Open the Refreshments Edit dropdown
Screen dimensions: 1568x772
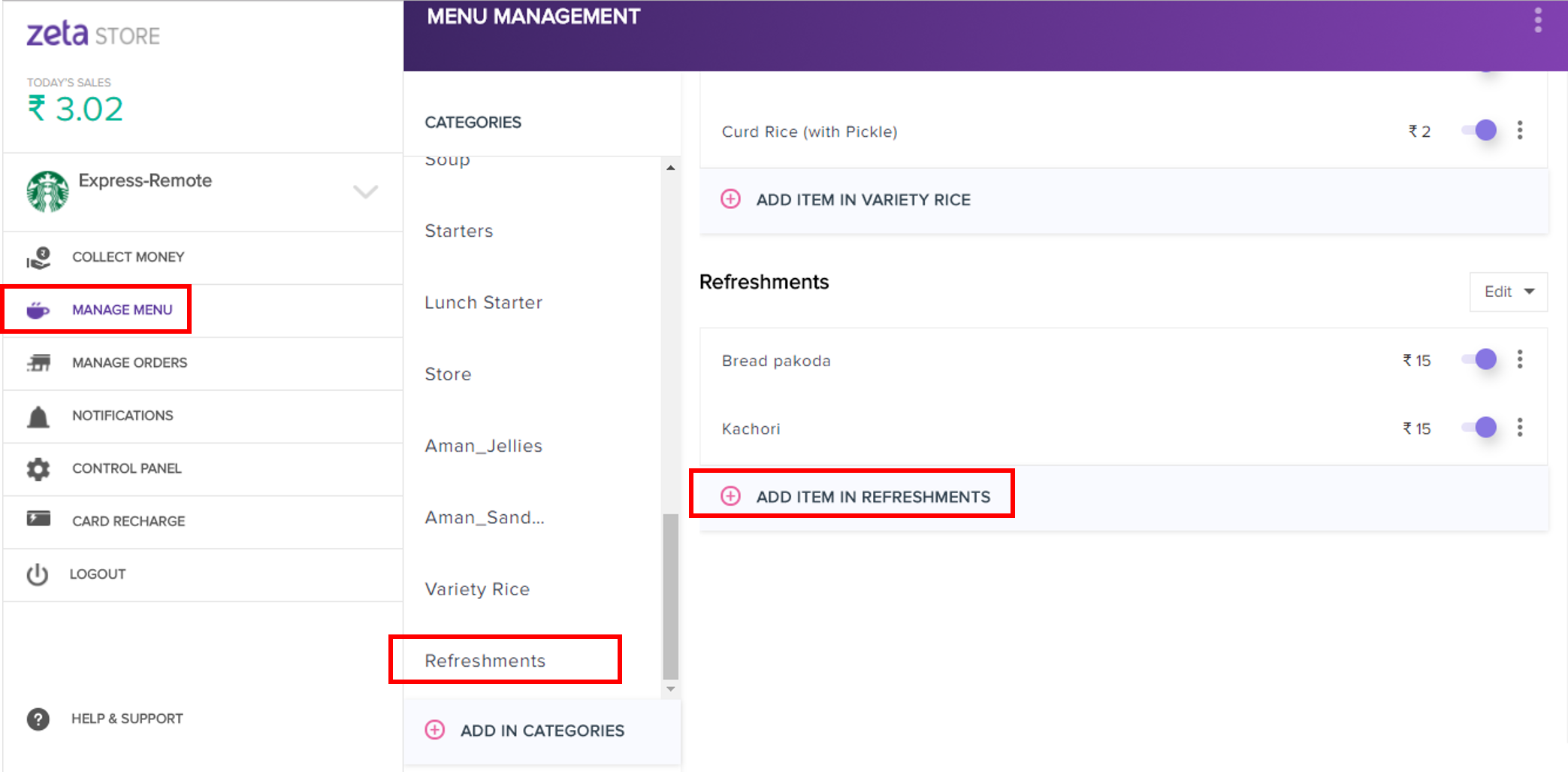point(1509,292)
